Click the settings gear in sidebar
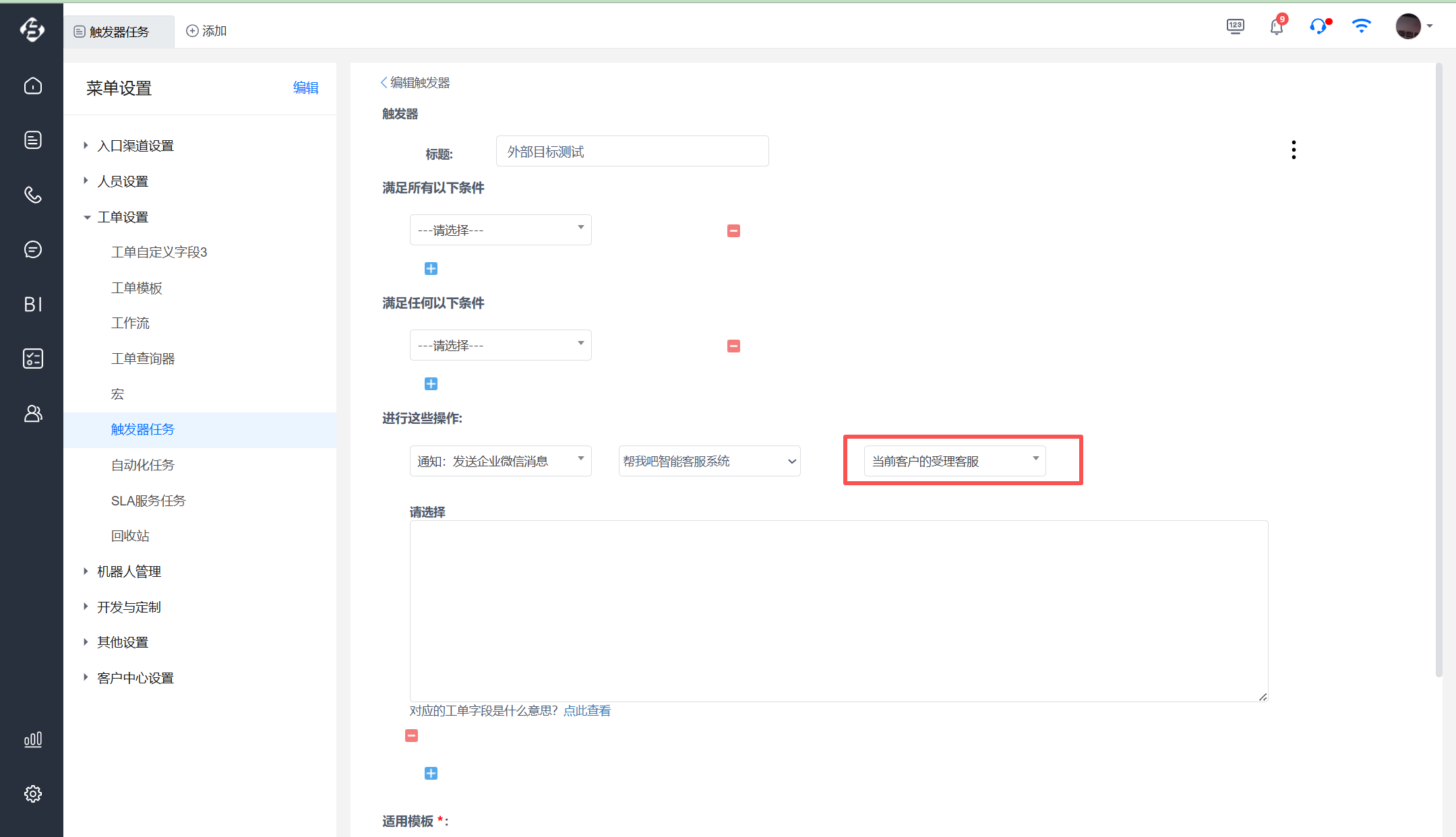This screenshot has height=837, width=1456. [32, 794]
